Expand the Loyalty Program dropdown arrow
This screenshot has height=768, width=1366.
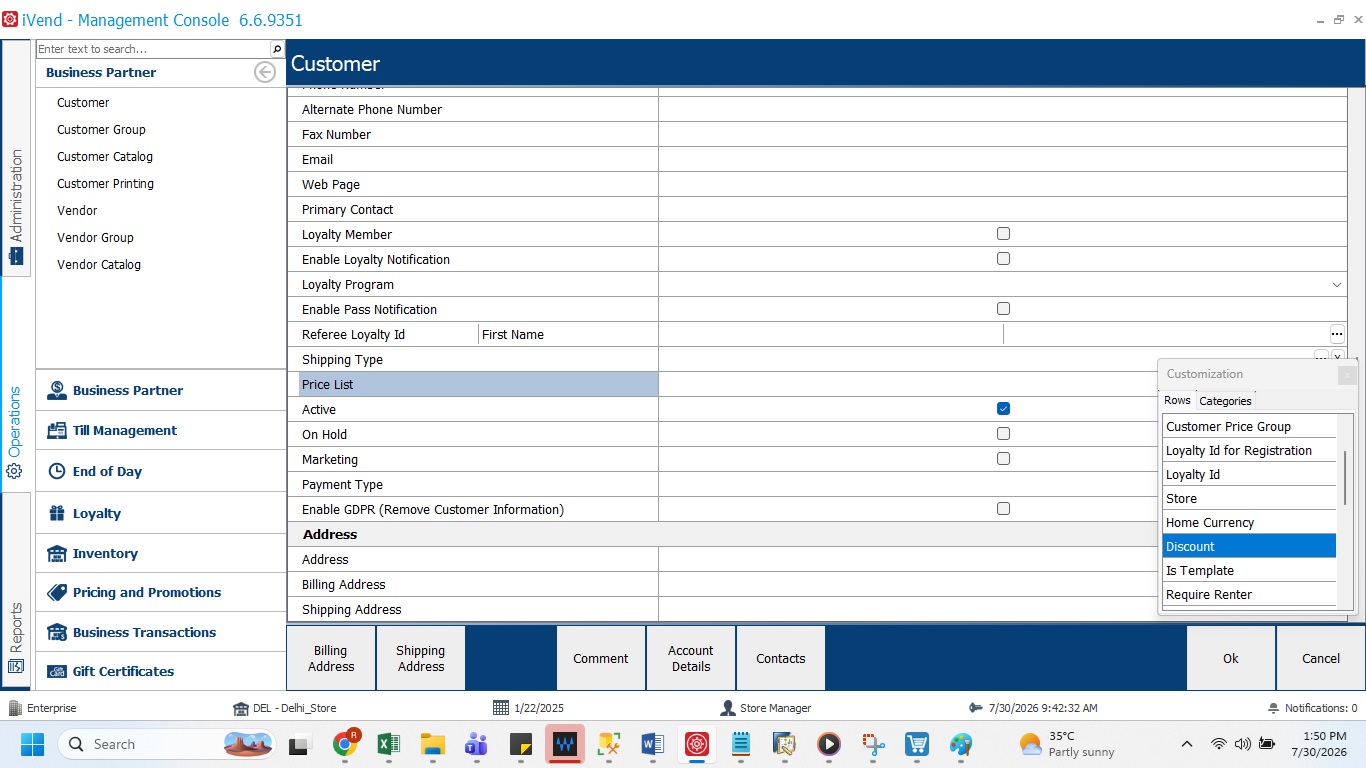click(x=1337, y=285)
